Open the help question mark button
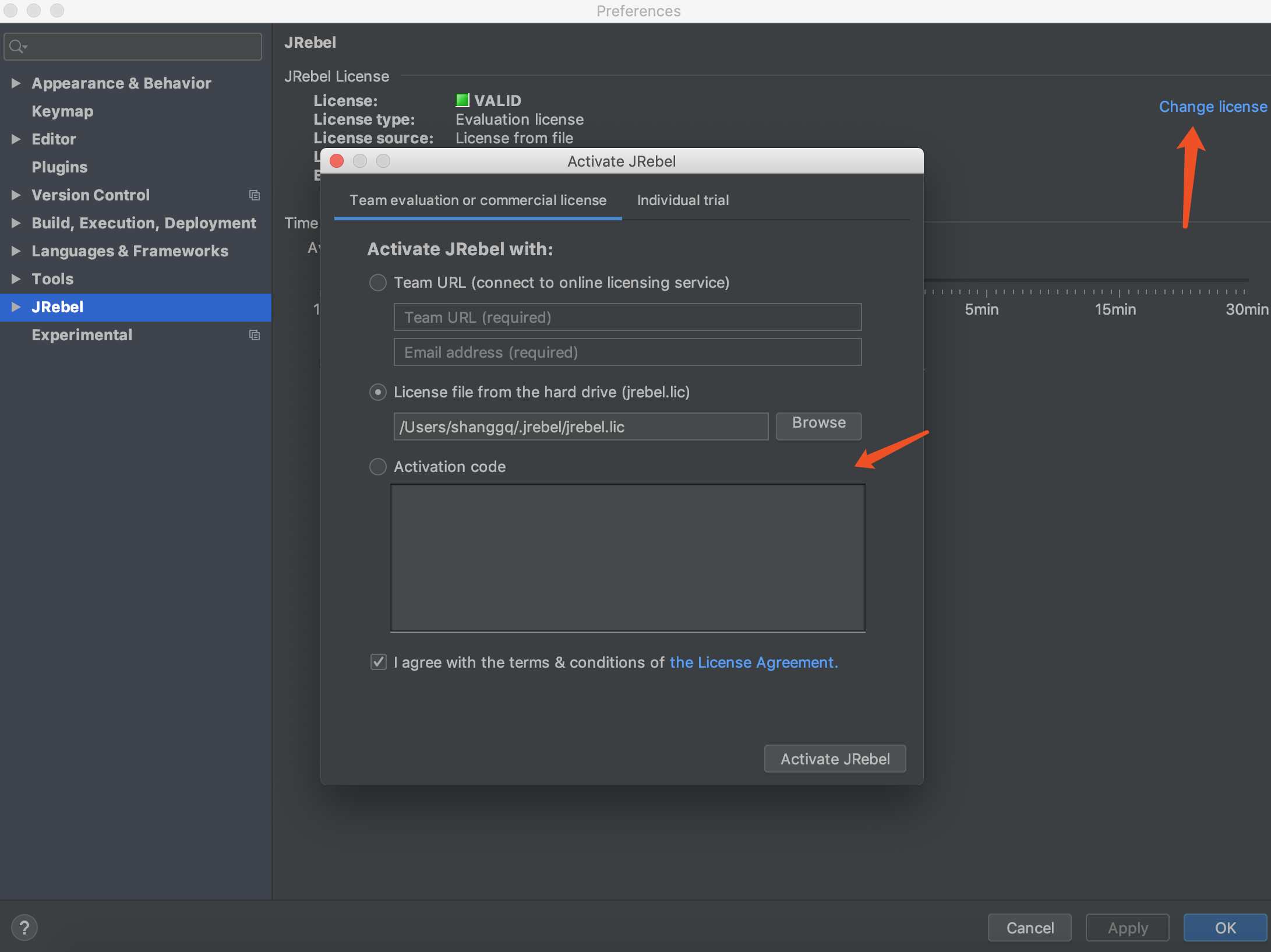This screenshot has height=952, width=1271. point(24,928)
